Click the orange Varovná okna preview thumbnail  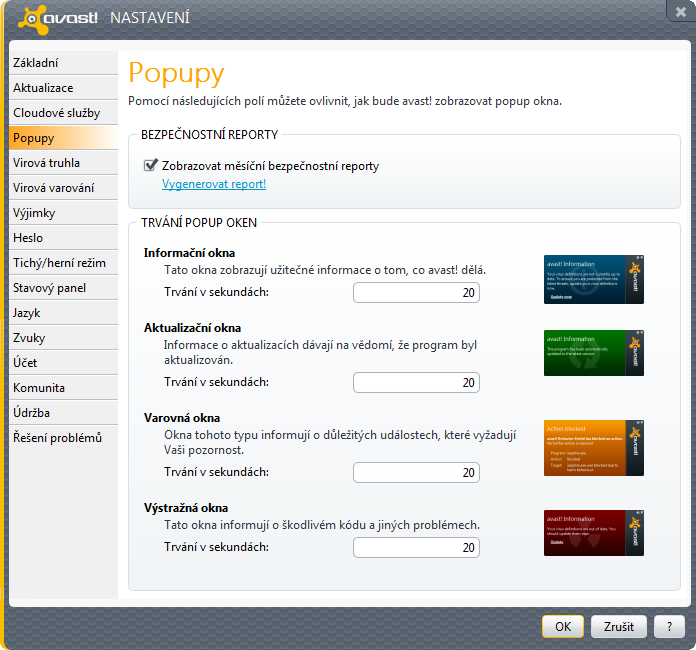594,448
